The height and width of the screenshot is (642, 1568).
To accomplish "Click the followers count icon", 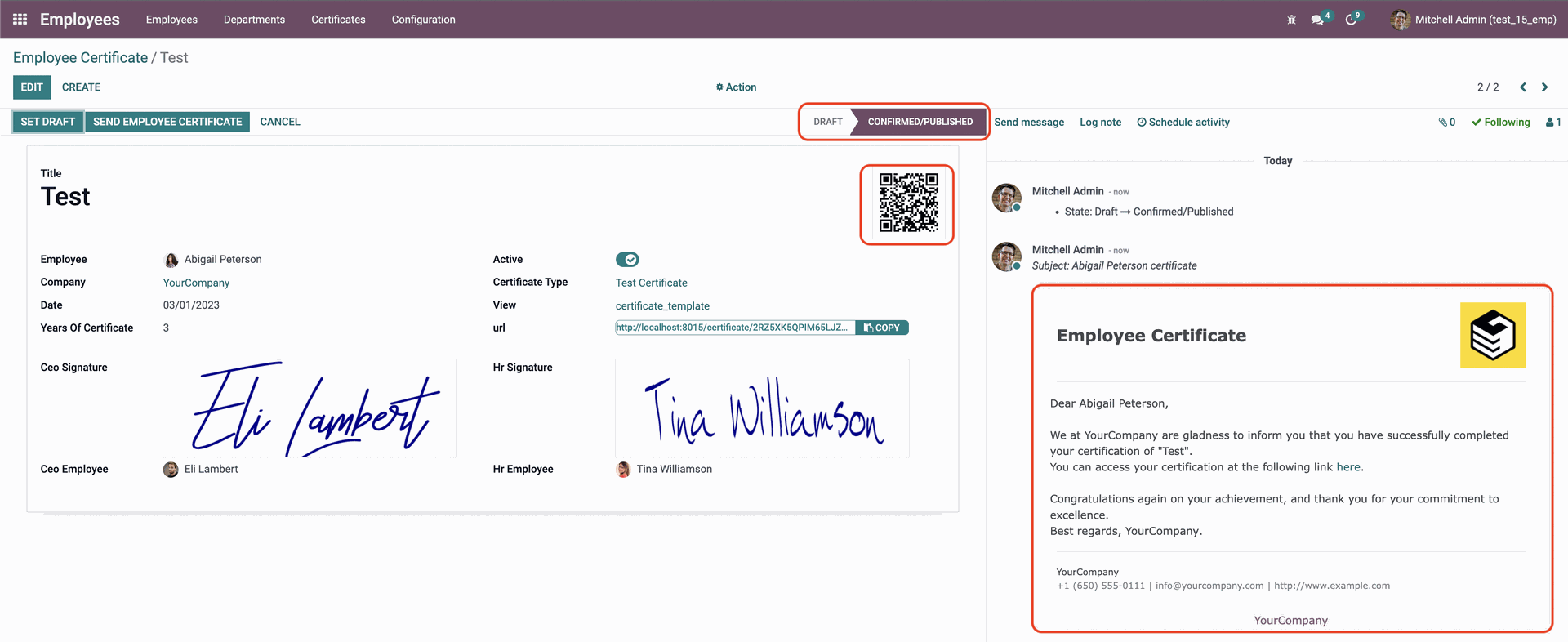I will coord(1553,123).
